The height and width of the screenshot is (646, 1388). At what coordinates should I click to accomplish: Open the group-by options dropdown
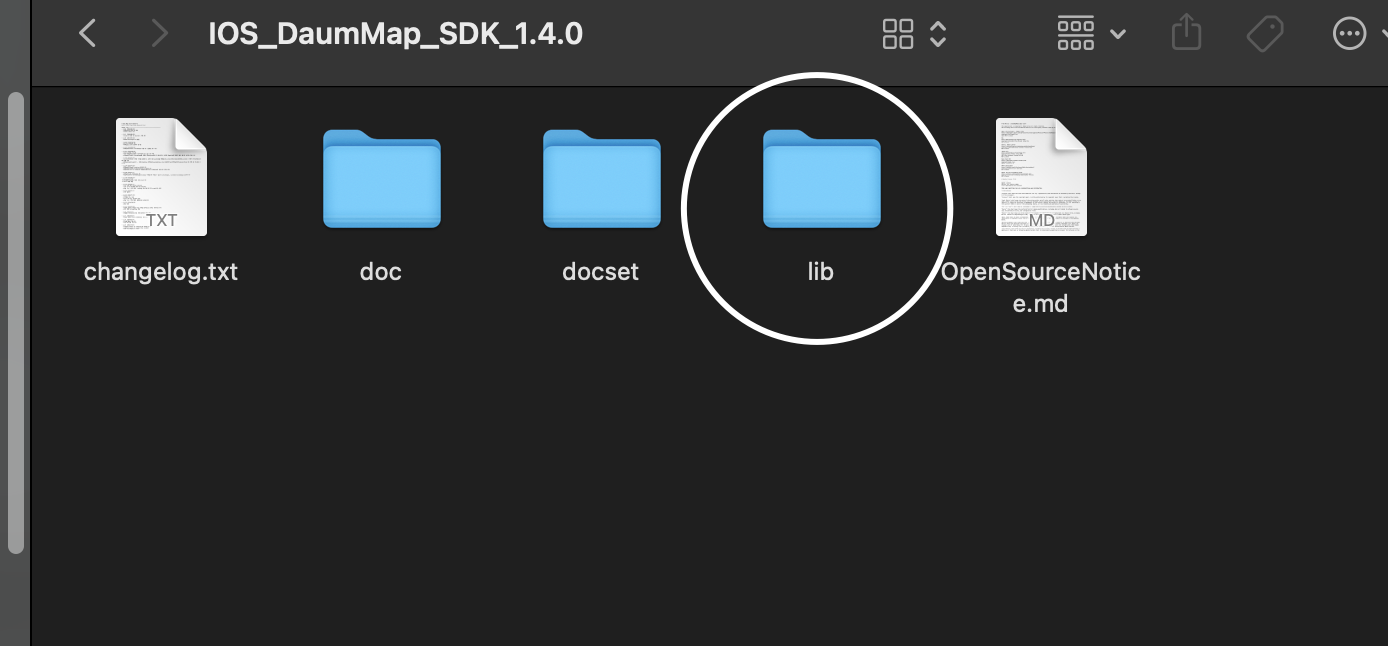coord(1091,34)
